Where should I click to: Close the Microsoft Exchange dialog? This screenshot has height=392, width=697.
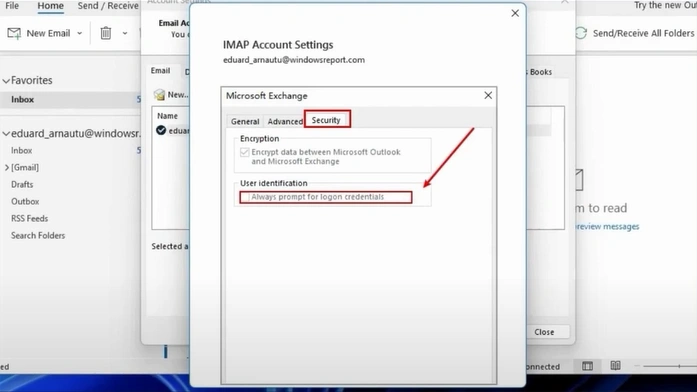[x=488, y=96]
